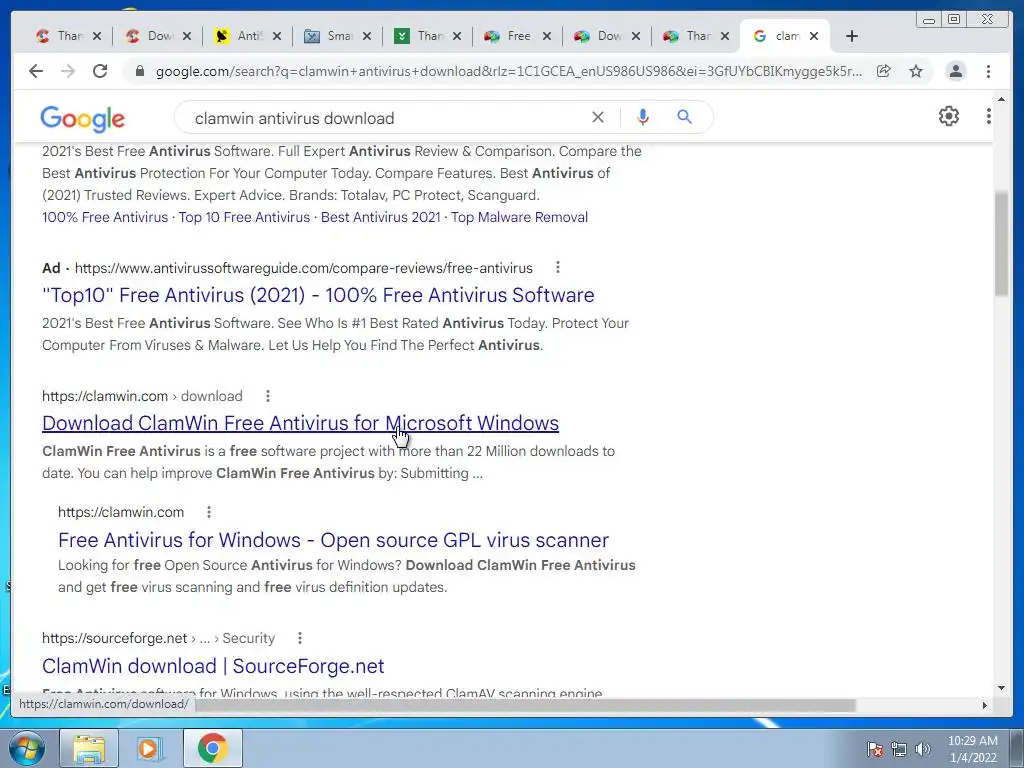This screenshot has width=1024, height=768.
Task: Open Download ClamWin Free Antivirus for Microsoft Windows
Action: click(x=300, y=423)
